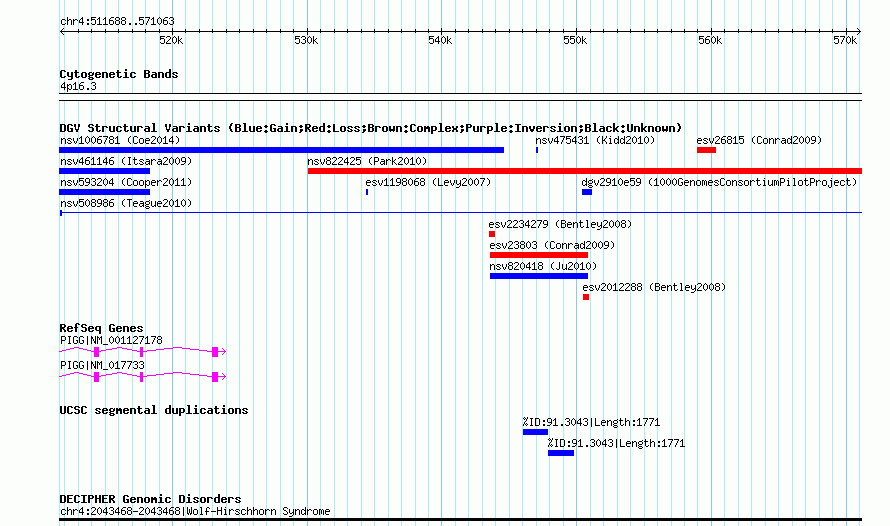Open the esv2012288 (Bentley2008) label

[654, 287]
